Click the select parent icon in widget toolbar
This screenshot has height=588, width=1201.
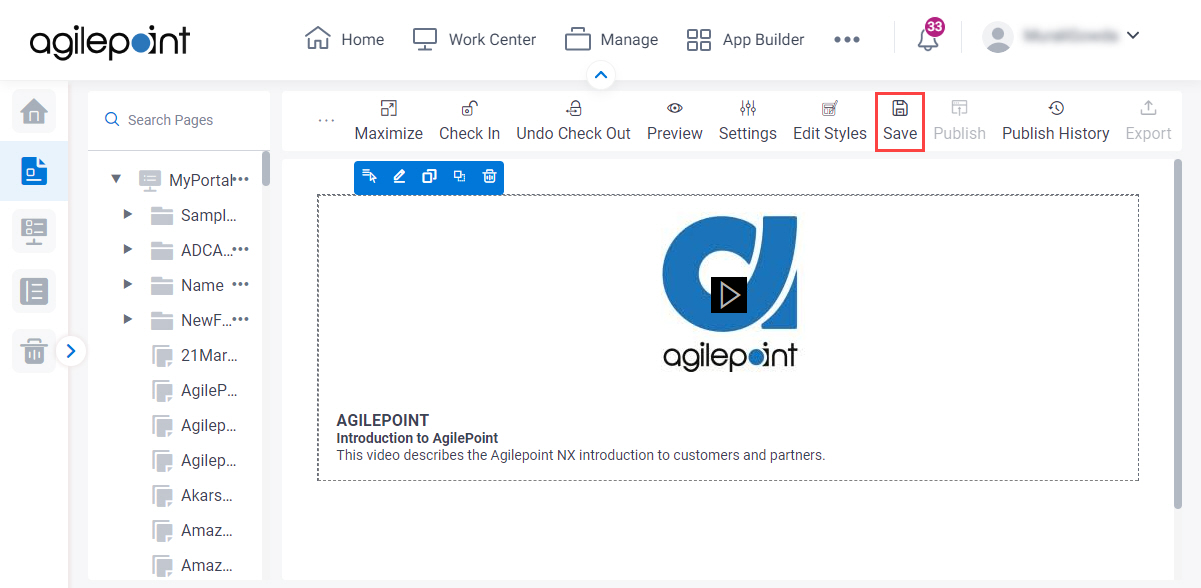pos(370,177)
